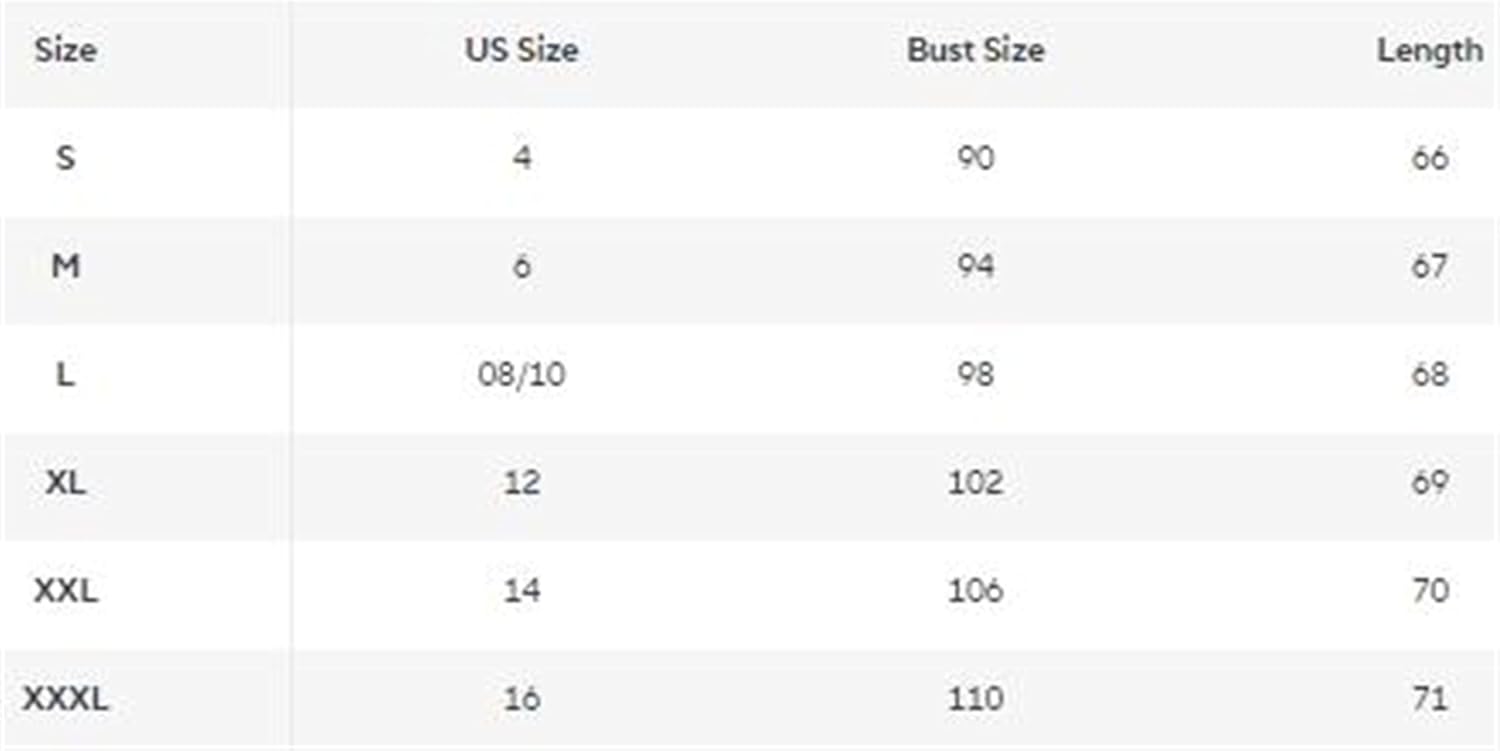Select the XXL size row label
The width and height of the screenshot is (1500, 751).
tap(66, 590)
